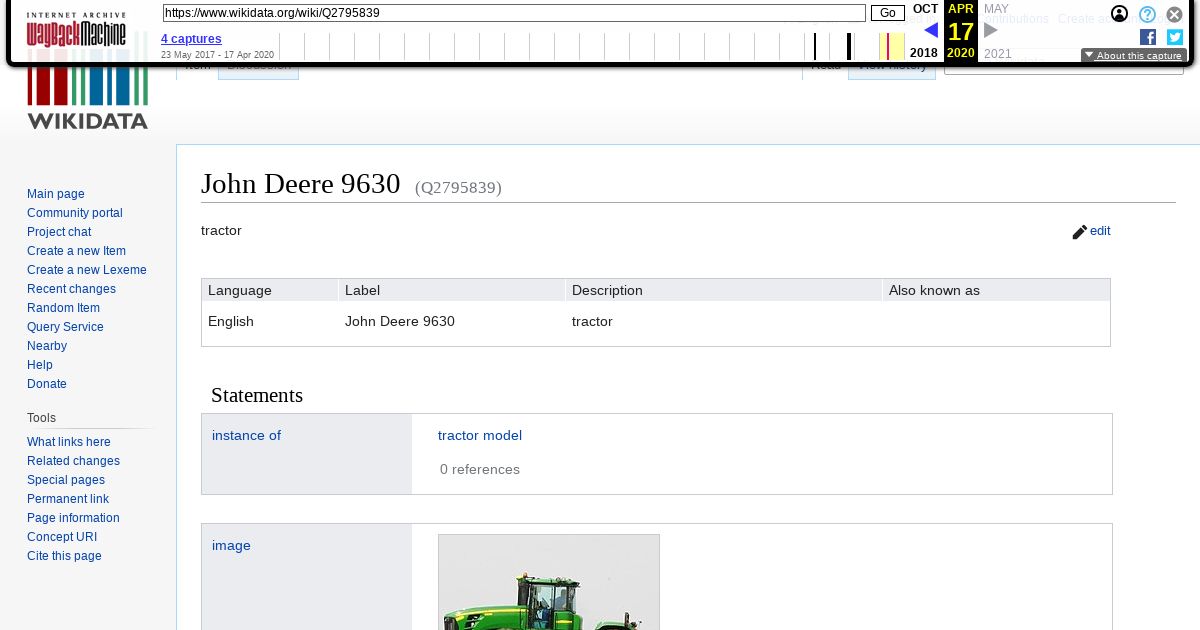The image size is (1200, 630).
Task: Open Help link in sidebar
Action: tap(40, 365)
